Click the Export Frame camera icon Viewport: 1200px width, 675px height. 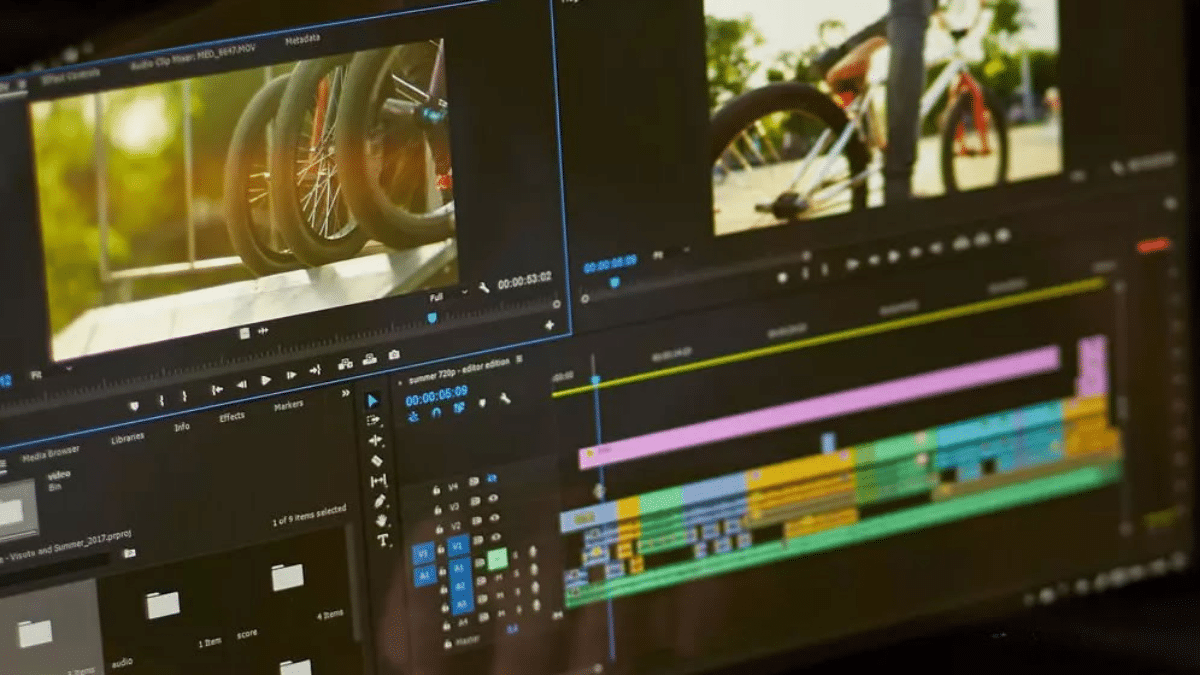pos(394,355)
